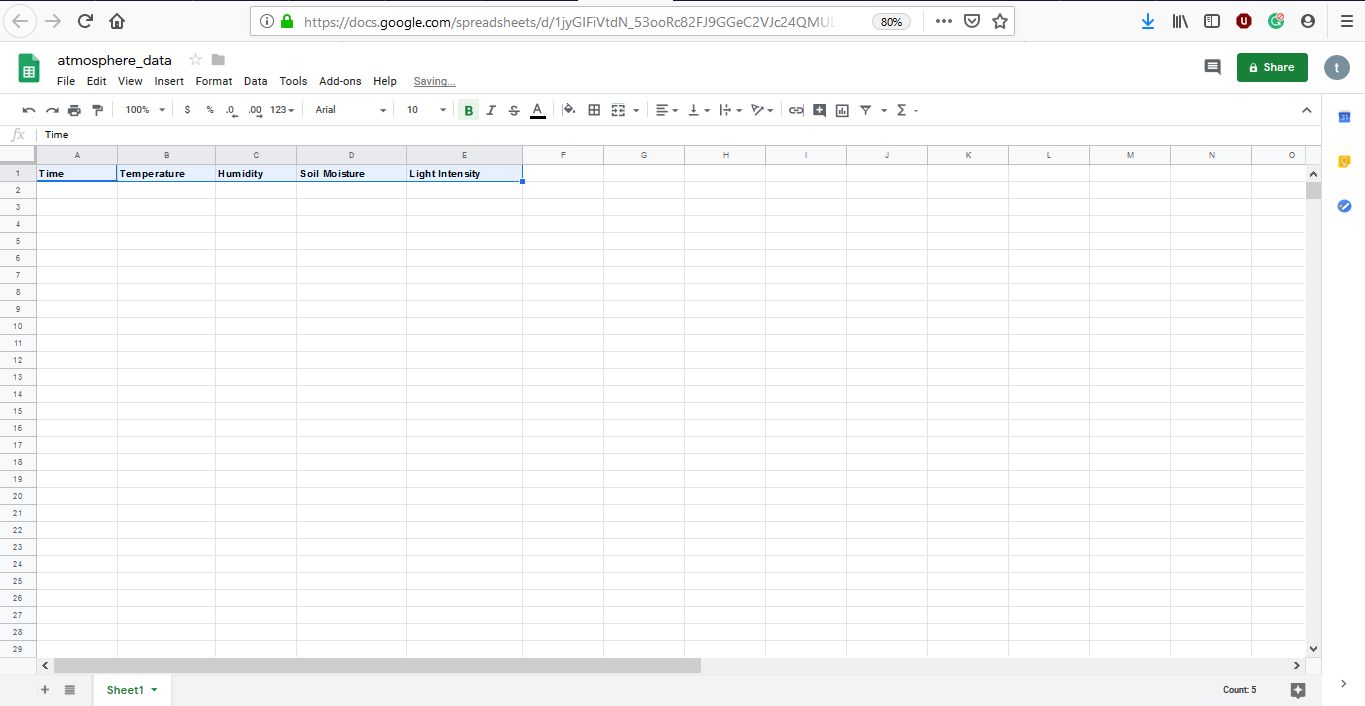The width and height of the screenshot is (1365, 706).
Task: Open Google Calendar side panel
Action: click(x=1344, y=118)
